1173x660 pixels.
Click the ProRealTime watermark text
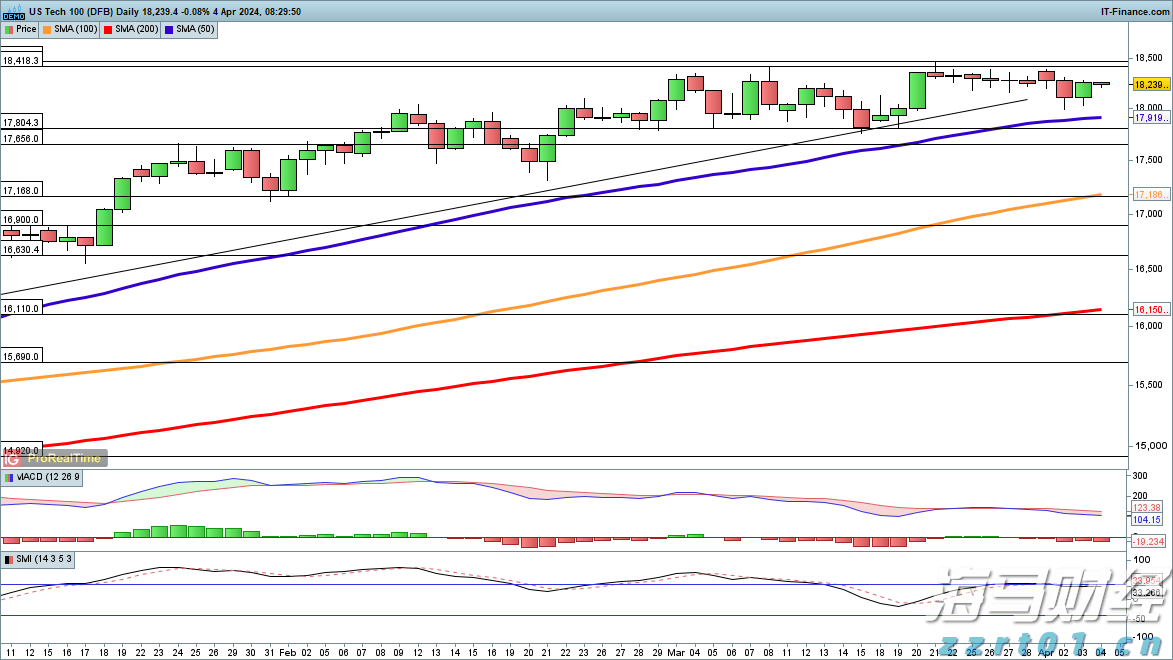(x=64, y=458)
